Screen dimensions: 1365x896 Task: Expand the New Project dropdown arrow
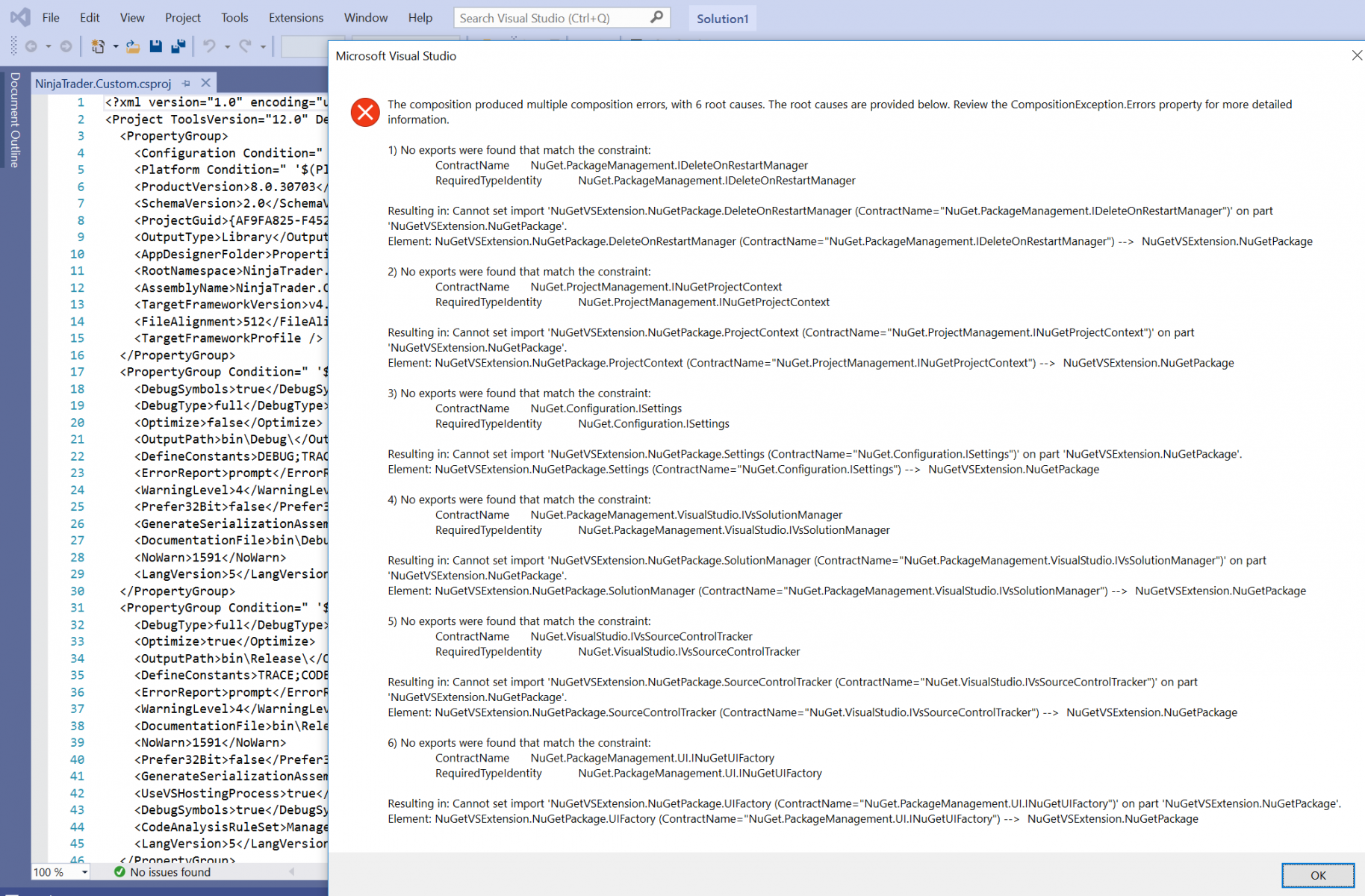click(116, 46)
